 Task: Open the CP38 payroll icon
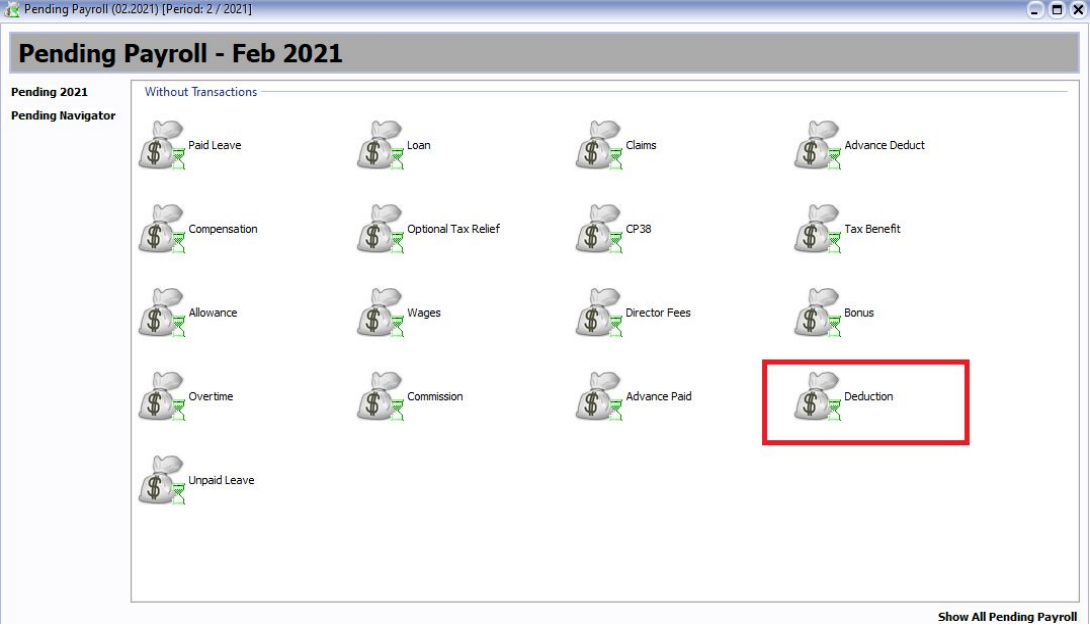[599, 230]
